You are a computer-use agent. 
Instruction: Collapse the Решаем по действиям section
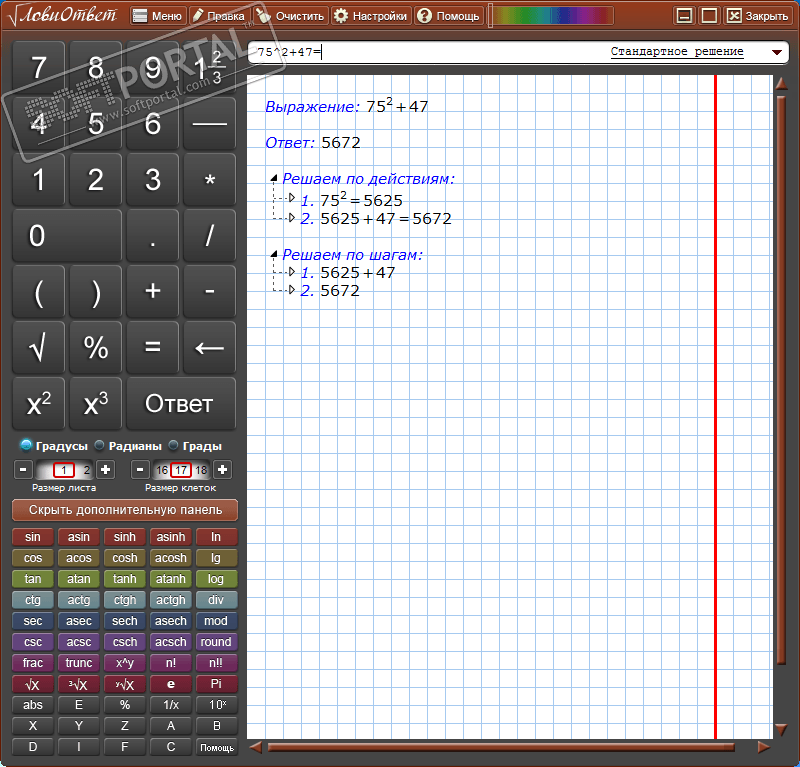tap(274, 178)
